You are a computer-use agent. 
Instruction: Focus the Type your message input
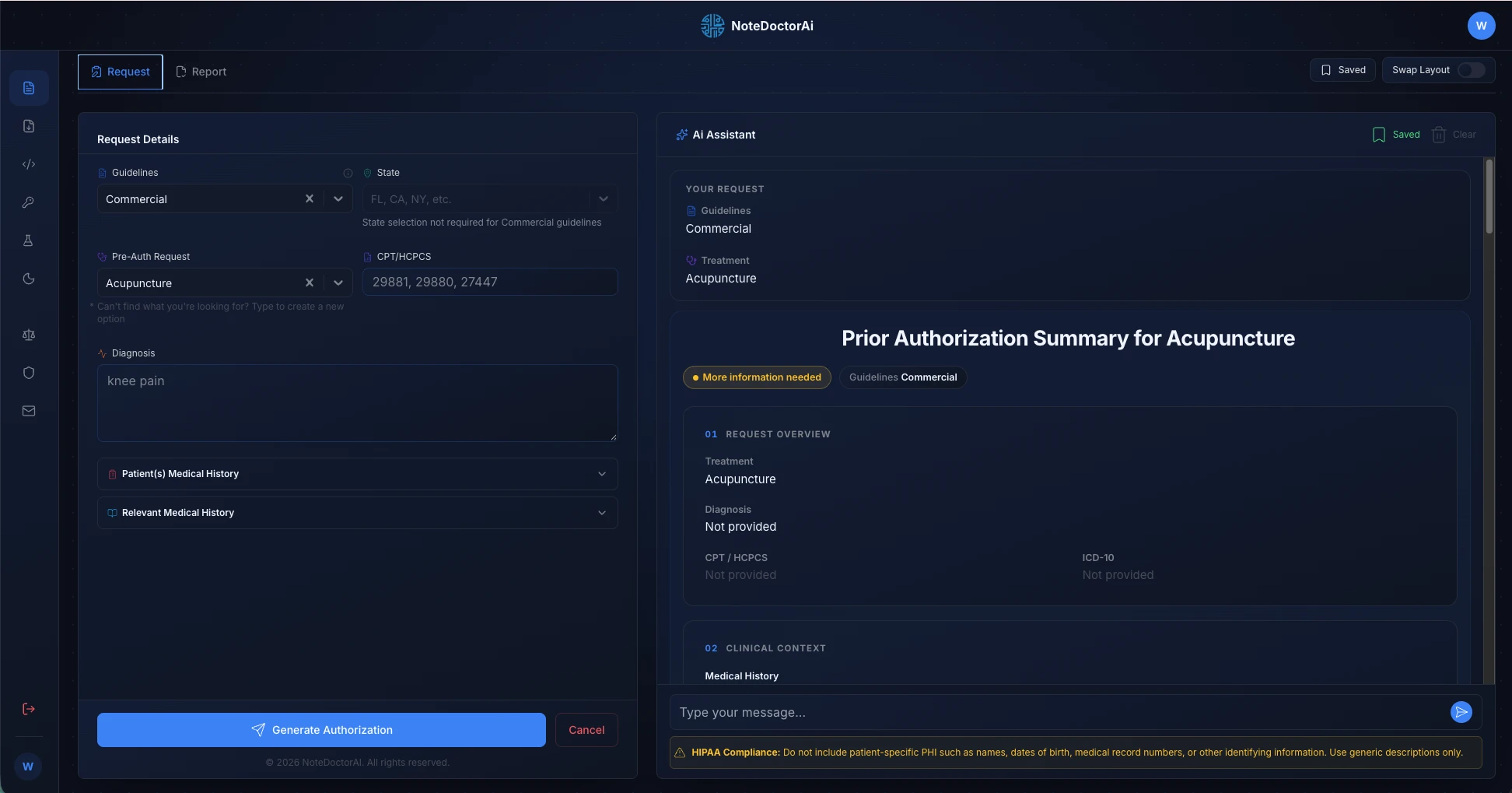[x=1059, y=712]
